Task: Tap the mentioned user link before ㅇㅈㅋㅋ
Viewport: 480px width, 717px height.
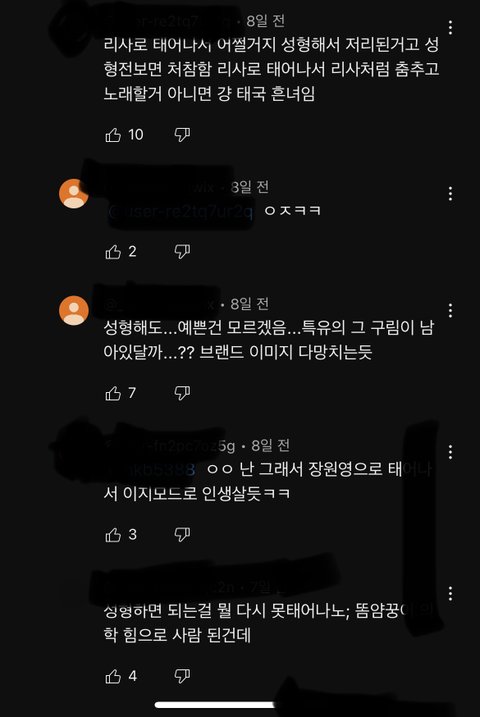Action: pyautogui.click(x=180, y=212)
